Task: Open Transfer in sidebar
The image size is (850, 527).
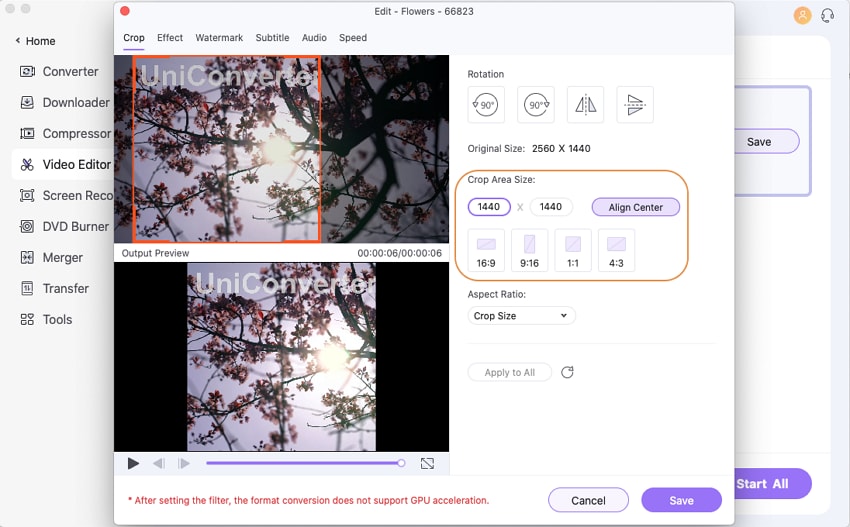Action: (x=54, y=288)
